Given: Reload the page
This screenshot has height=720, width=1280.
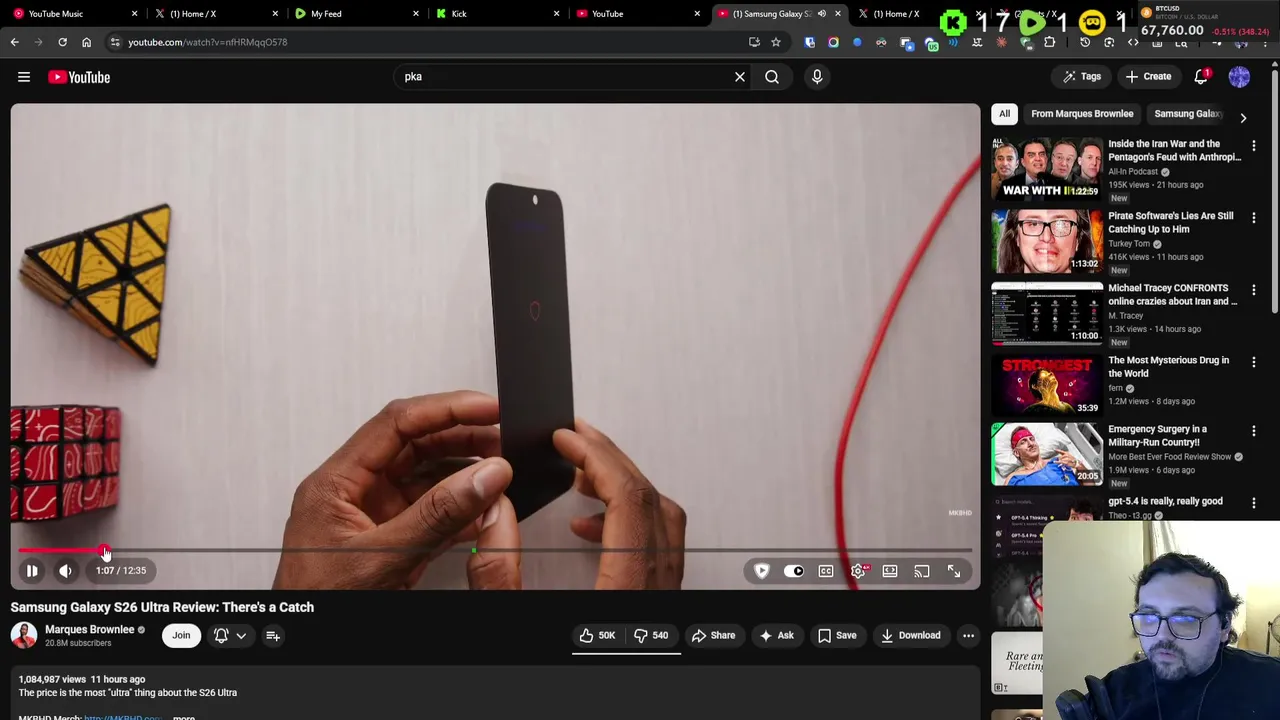Looking at the screenshot, I should tap(62, 42).
